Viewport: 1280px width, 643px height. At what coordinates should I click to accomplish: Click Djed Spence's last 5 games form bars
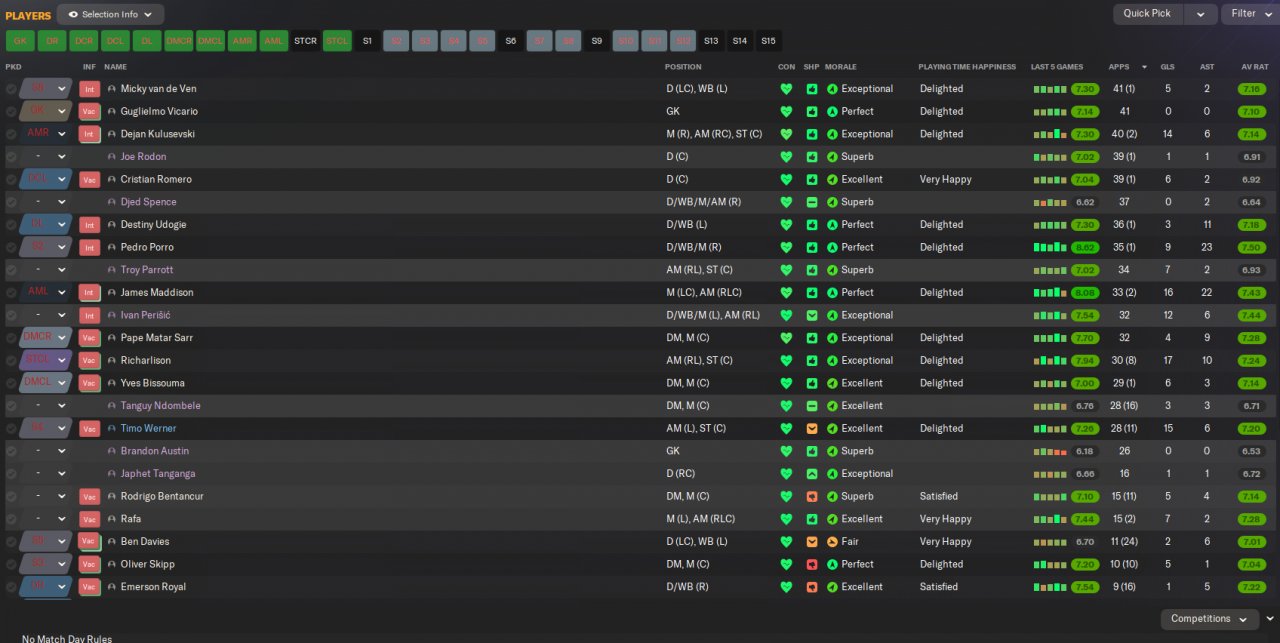[1050, 202]
